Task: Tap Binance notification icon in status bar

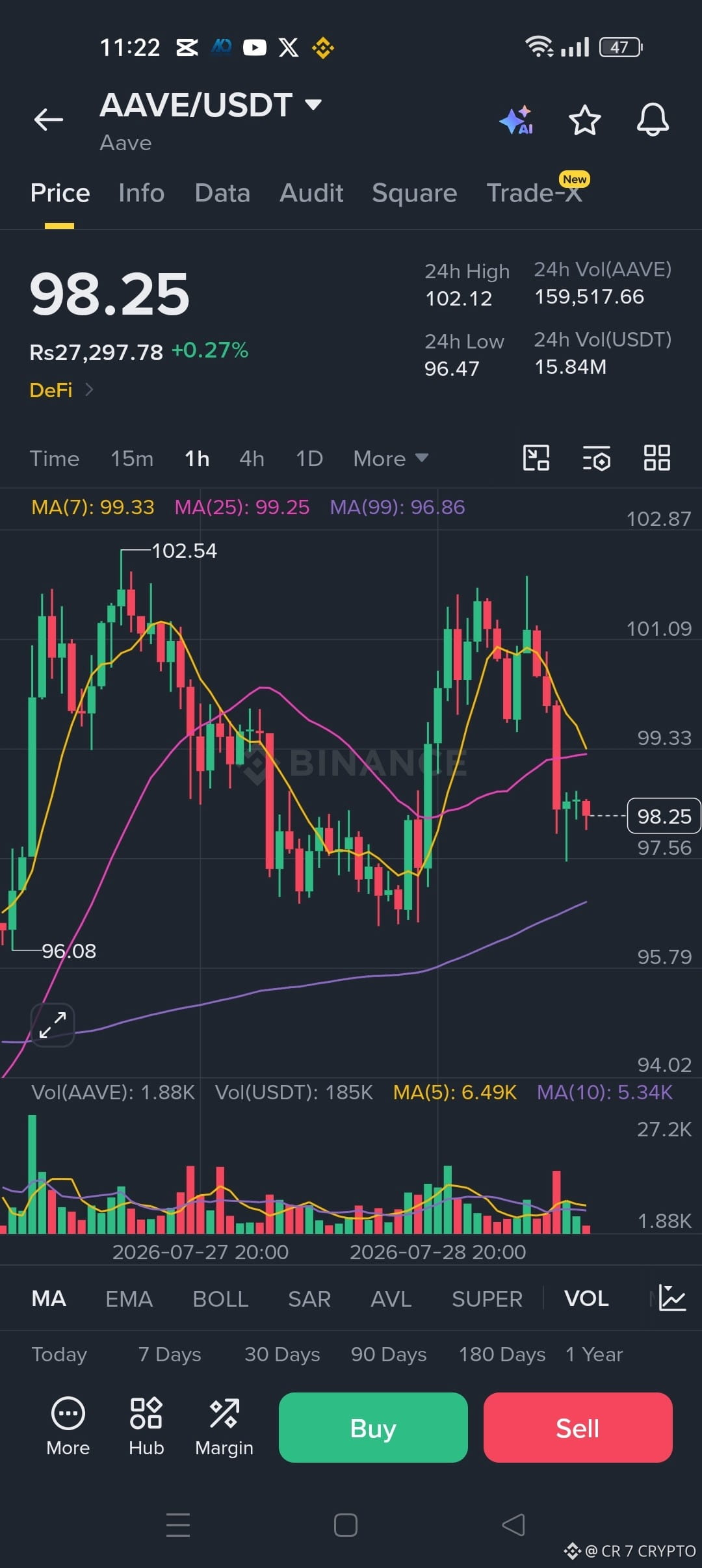Action: (323, 47)
